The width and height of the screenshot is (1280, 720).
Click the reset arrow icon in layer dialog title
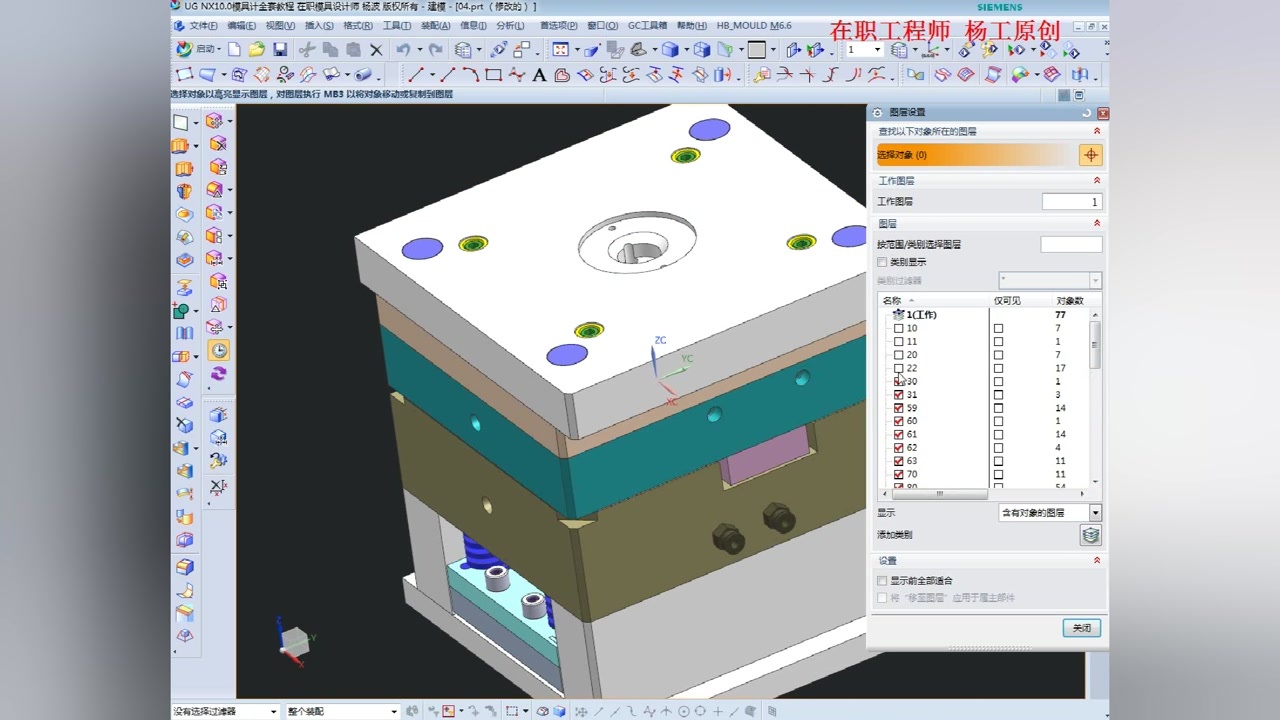tap(1086, 113)
